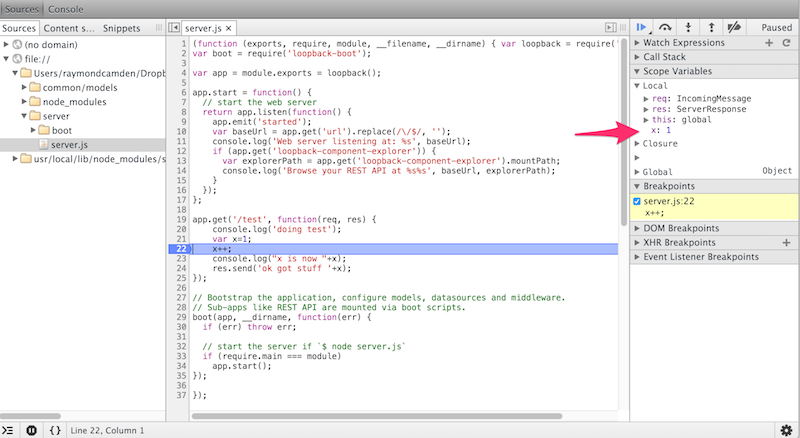Click the editor's horizontal scrollbar
Viewport: 800px width, 438px height.
tap(377, 416)
